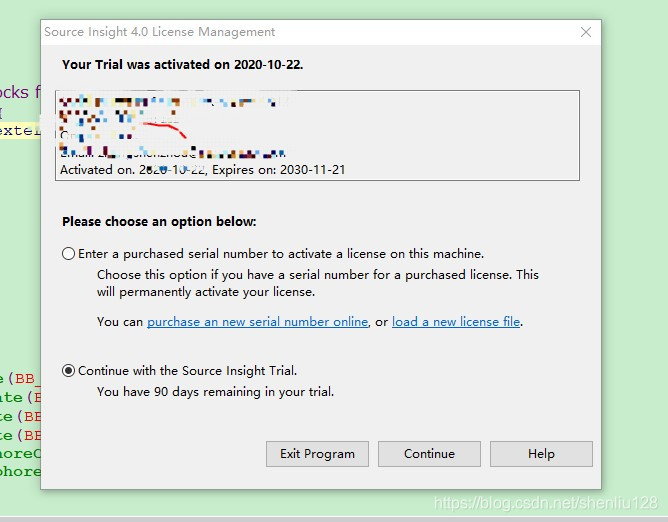Click the Continue button
668x522 pixels.
click(429, 454)
